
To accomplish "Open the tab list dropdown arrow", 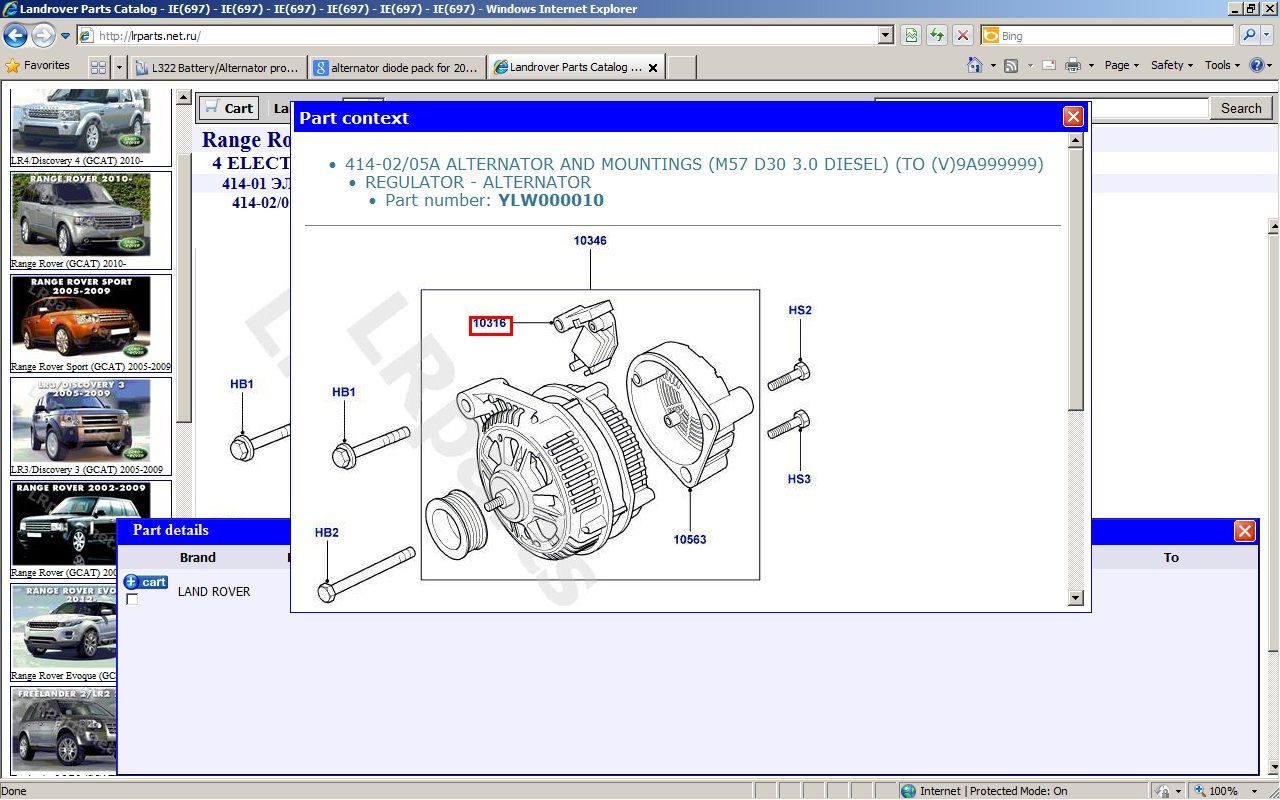I will click(120, 68).
